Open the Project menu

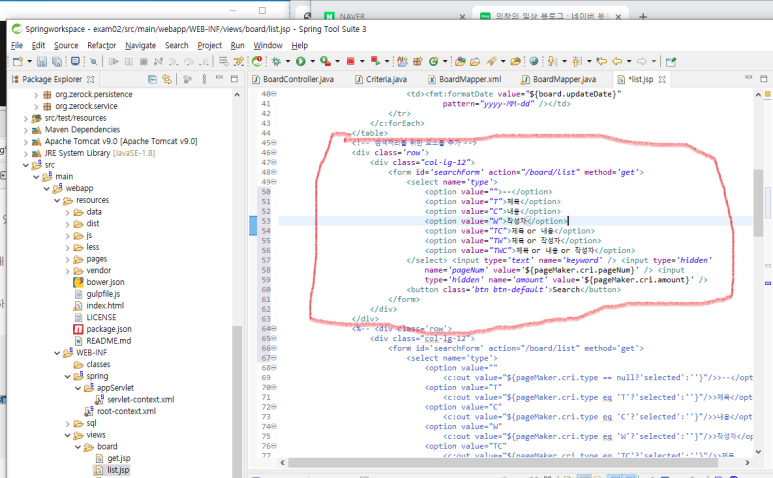(x=210, y=45)
